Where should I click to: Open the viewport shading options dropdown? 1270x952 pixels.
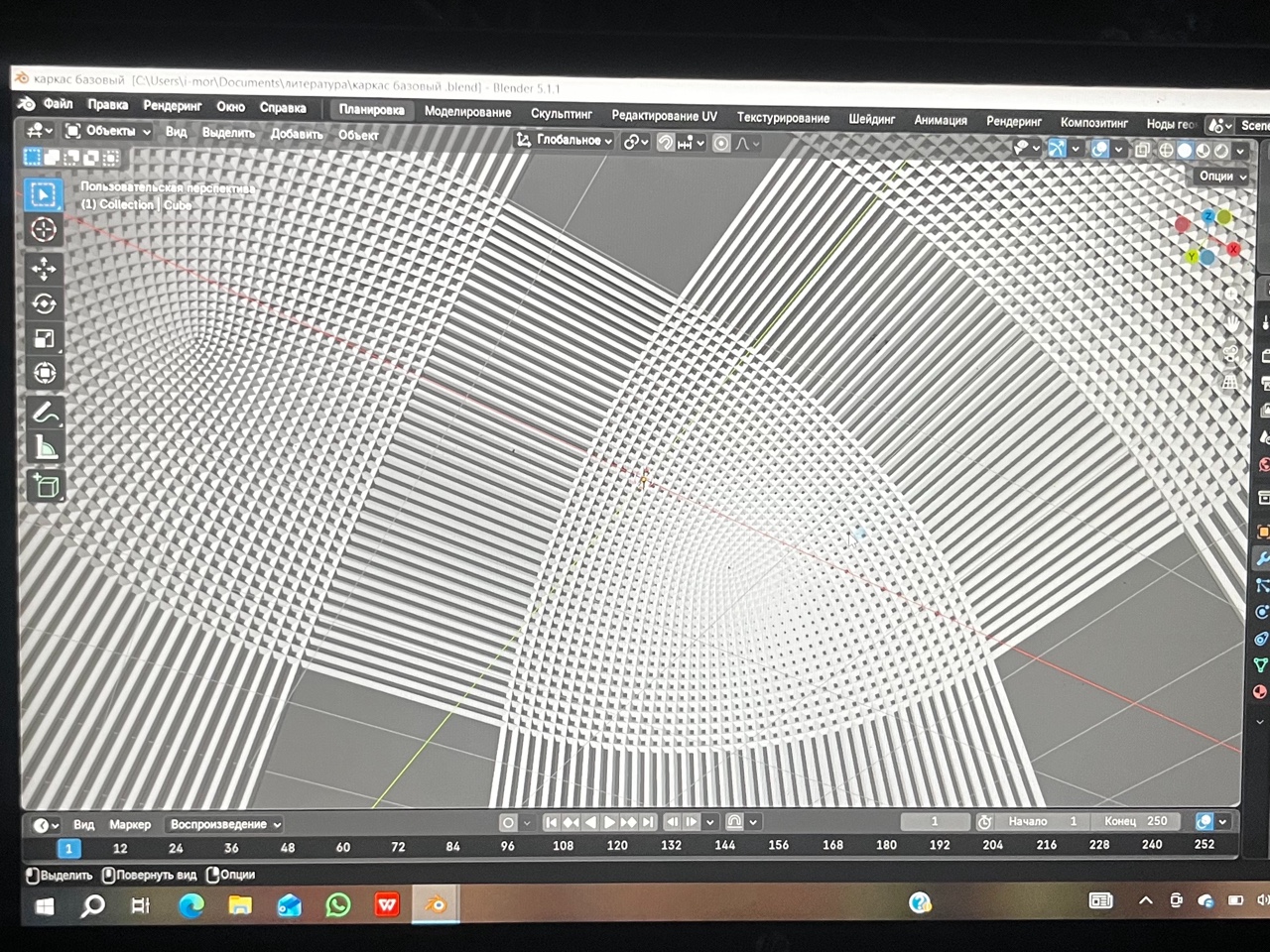click(x=1240, y=151)
